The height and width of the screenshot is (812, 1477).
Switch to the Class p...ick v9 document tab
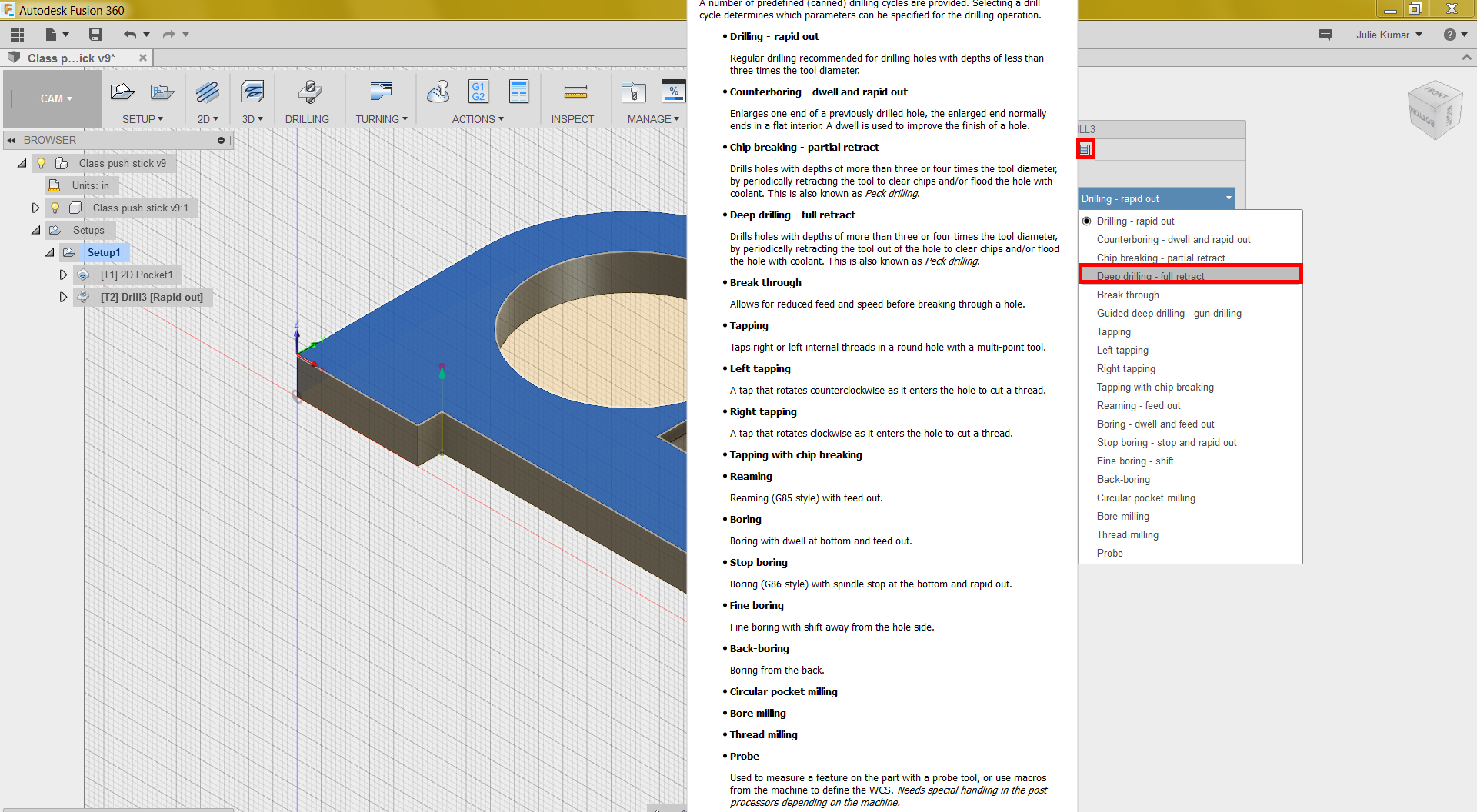click(x=71, y=58)
